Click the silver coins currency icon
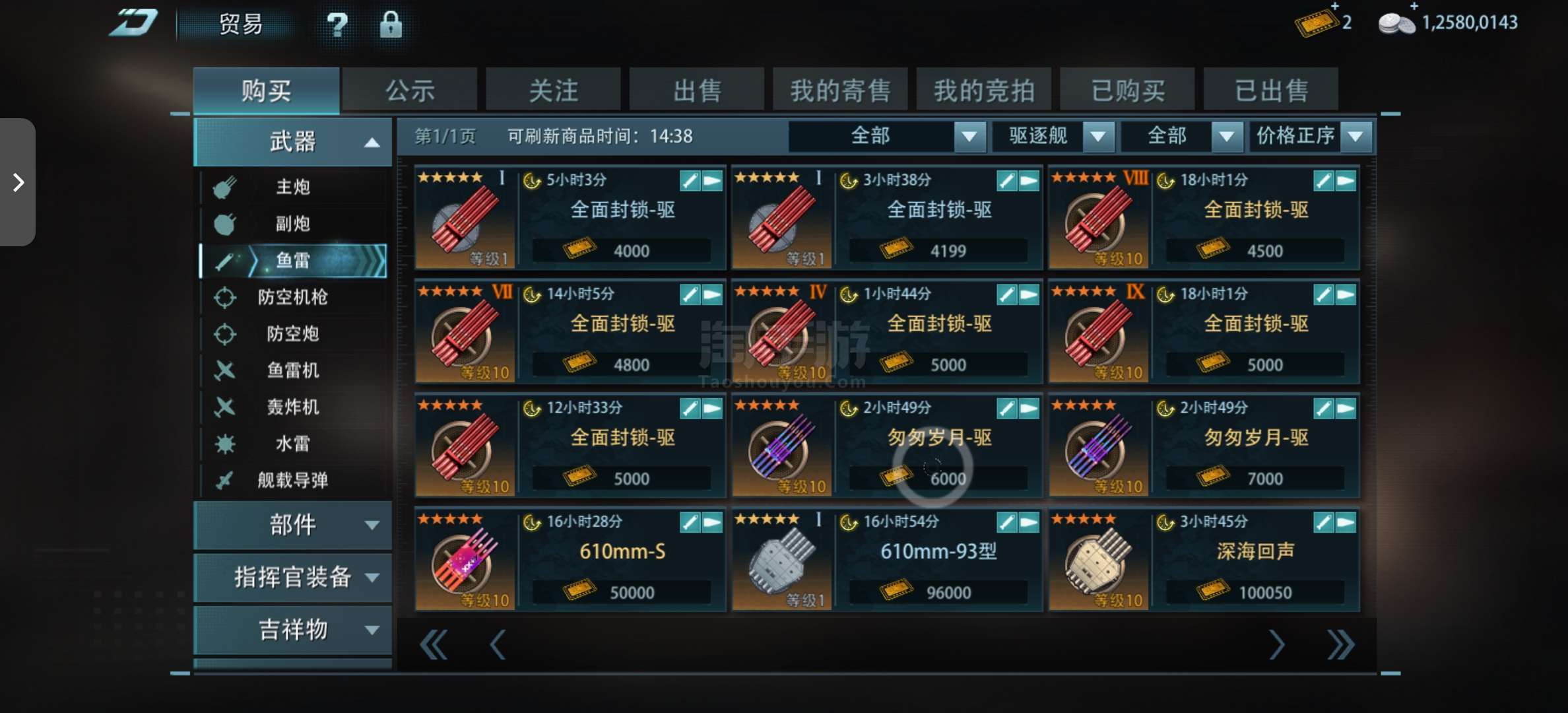This screenshot has width=1568, height=713. click(x=1396, y=24)
